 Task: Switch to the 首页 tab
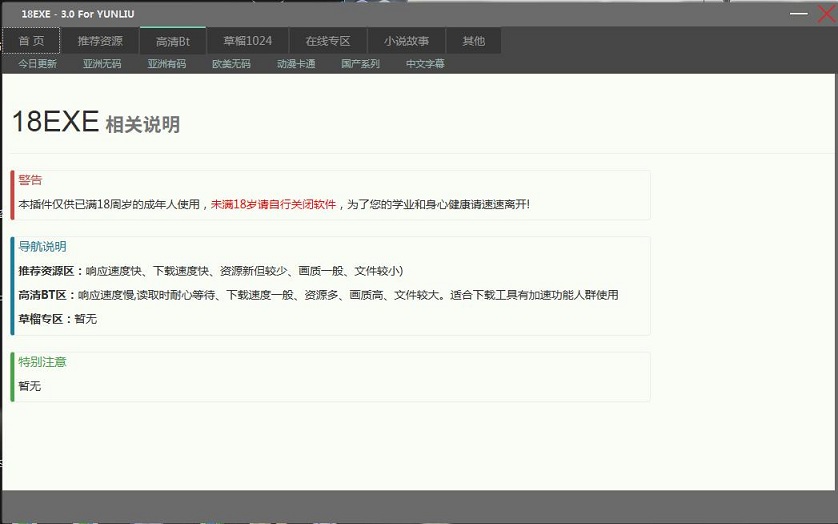tap(31, 41)
